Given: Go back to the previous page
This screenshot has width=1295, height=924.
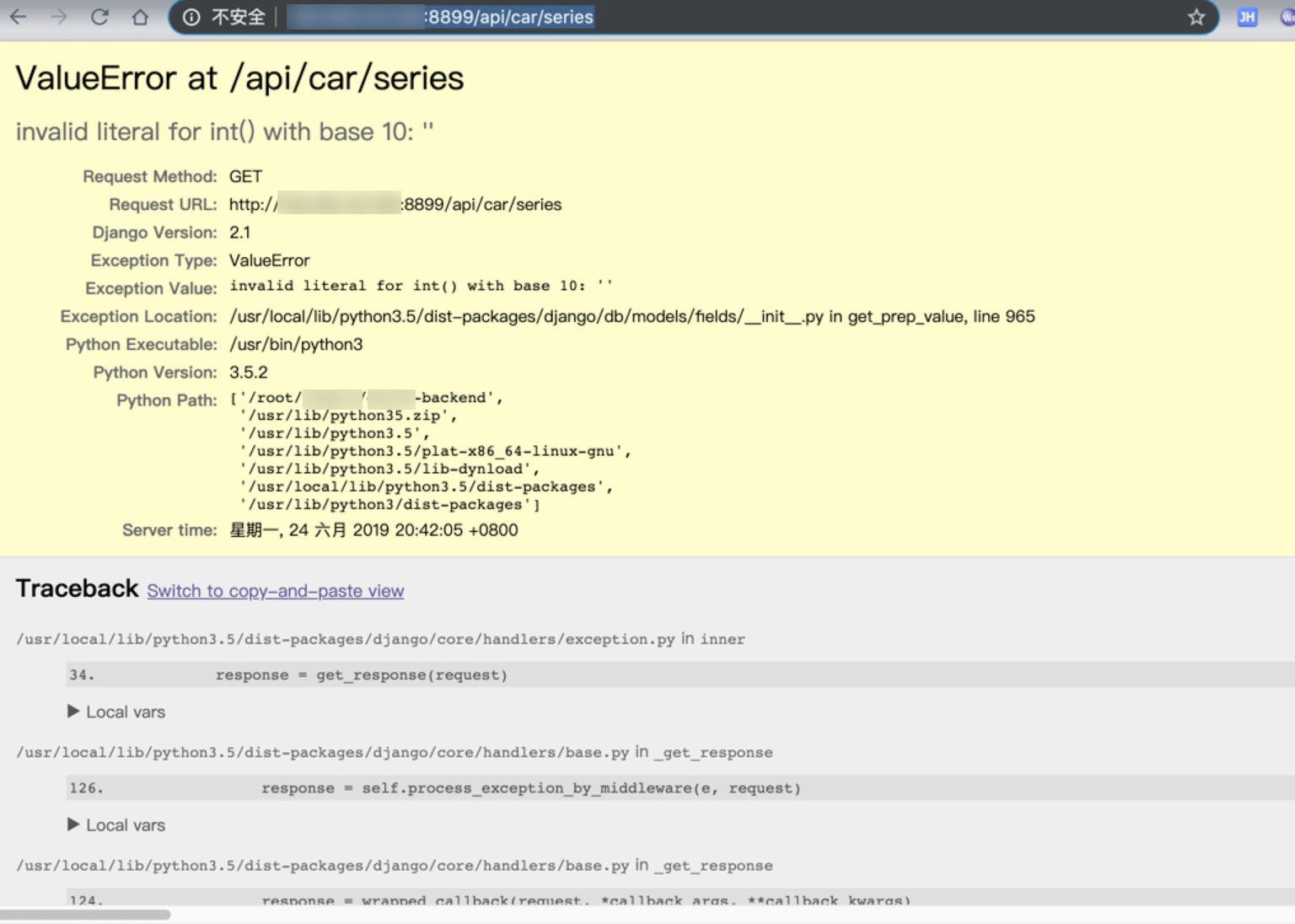Looking at the screenshot, I should [19, 17].
